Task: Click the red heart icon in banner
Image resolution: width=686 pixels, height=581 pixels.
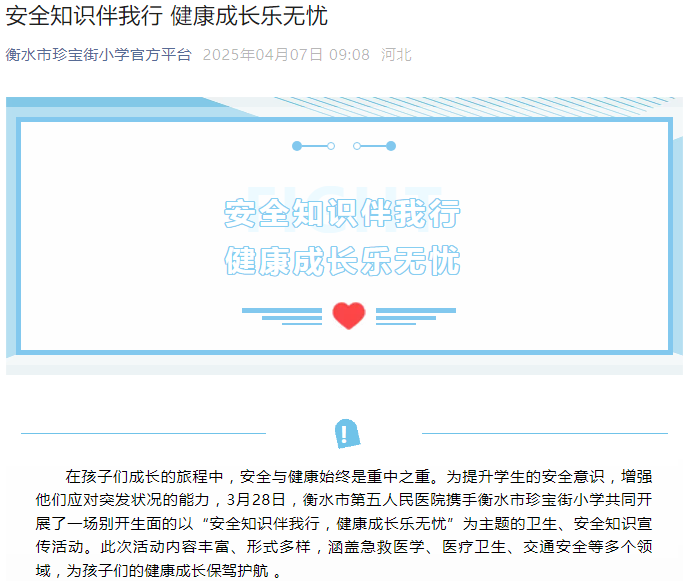Action: pyautogui.click(x=349, y=315)
